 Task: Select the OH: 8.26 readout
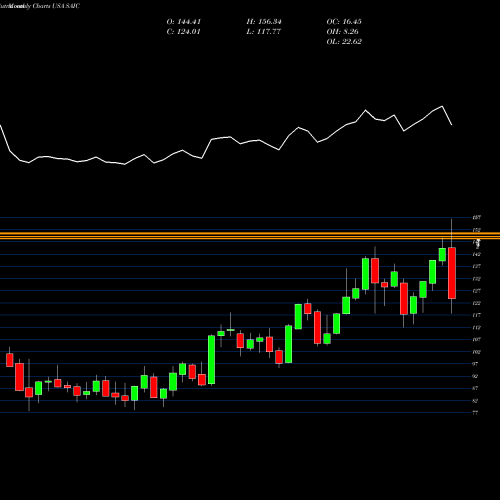342,32
